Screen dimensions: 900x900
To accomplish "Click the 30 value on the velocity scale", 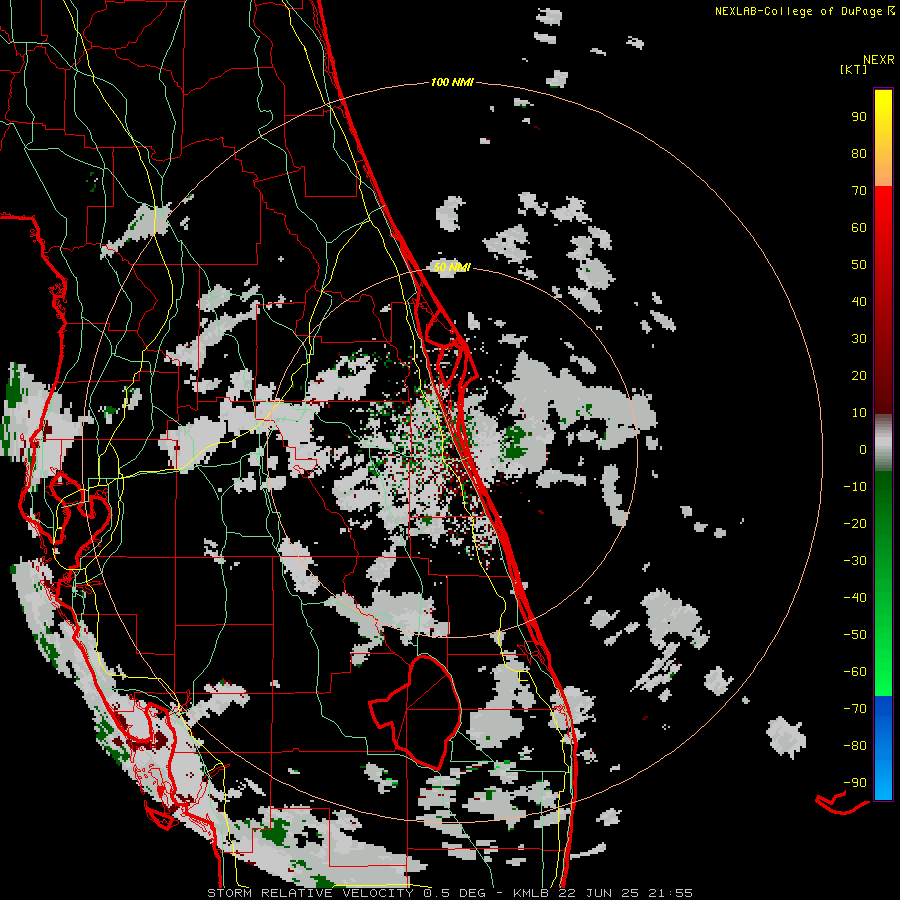I will pyautogui.click(x=859, y=339).
